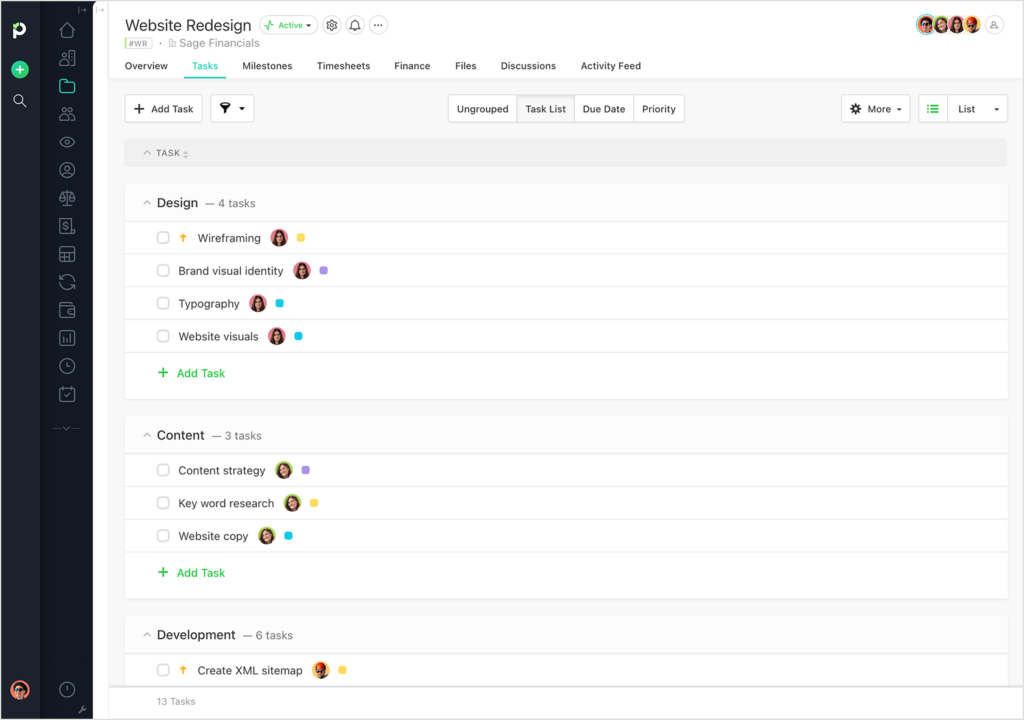This screenshot has width=1024, height=720.
Task: Open the reports bar chart sidebar icon
Action: click(x=67, y=338)
